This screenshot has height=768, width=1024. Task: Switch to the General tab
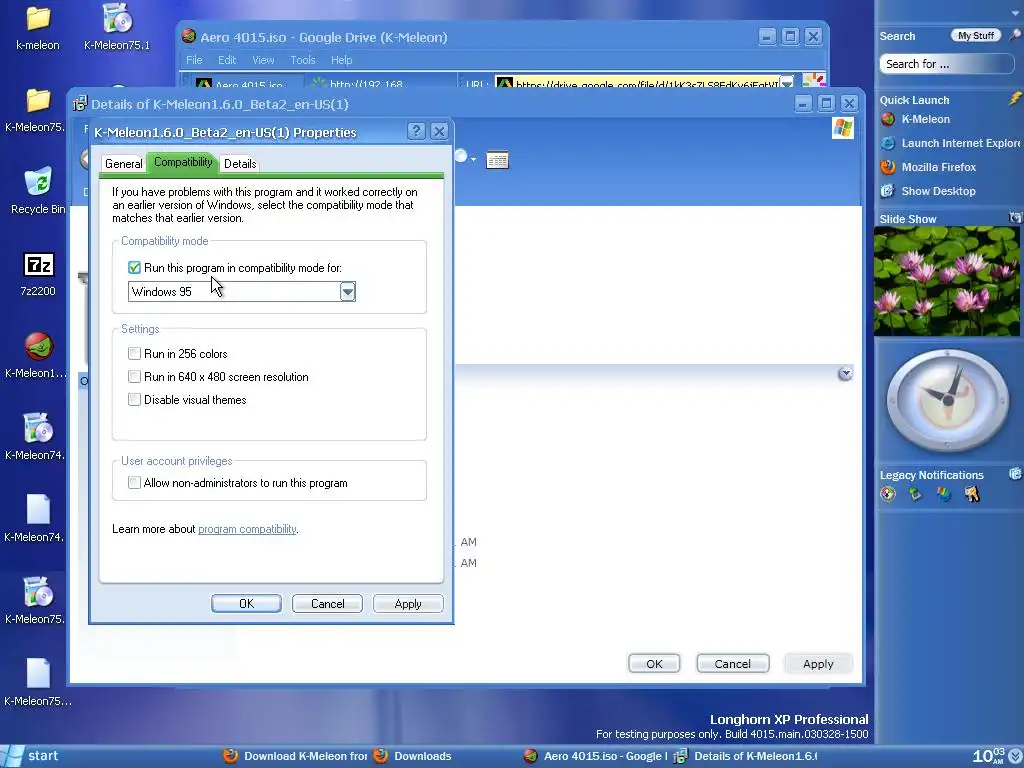coord(123,163)
